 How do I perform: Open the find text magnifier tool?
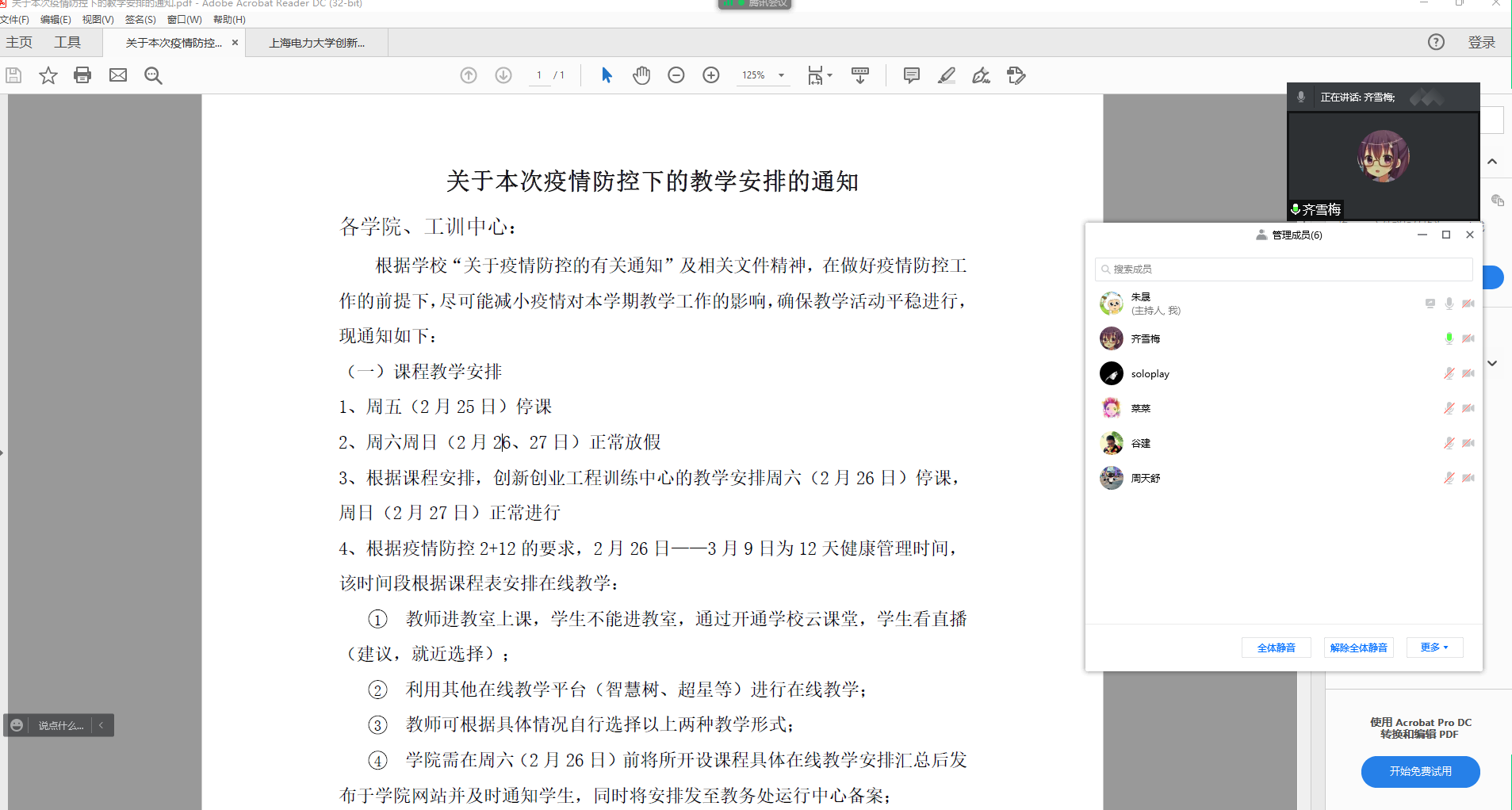153,75
